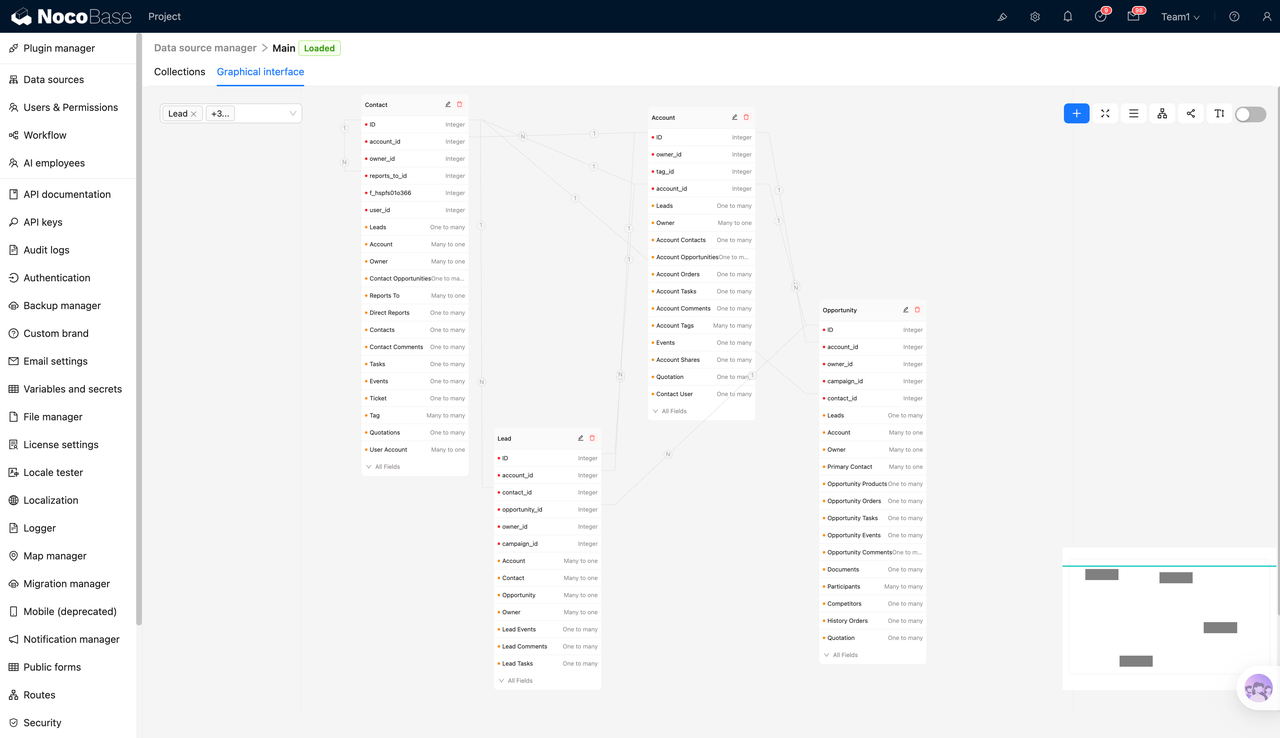This screenshot has width=1280, height=738.
Task: Collapse All Fields on the Lead table
Action: 517,680
